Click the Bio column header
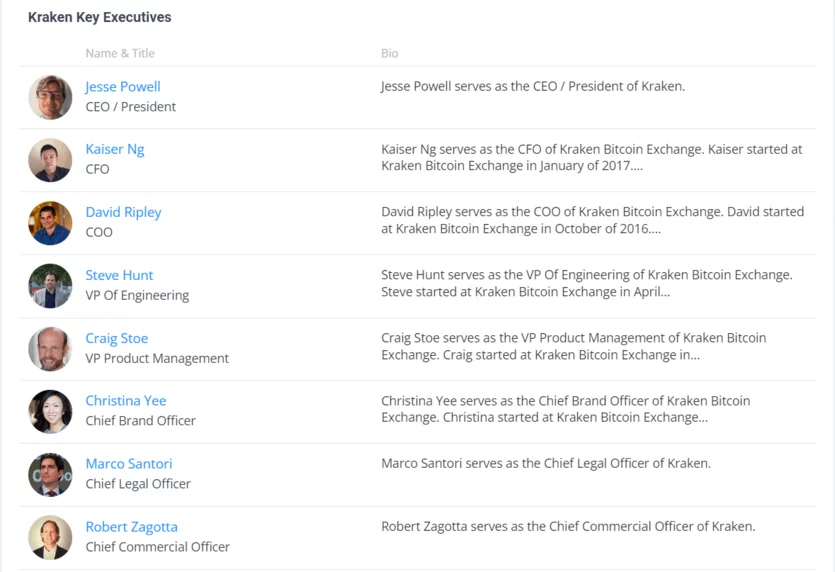The height and width of the screenshot is (572, 835). tap(389, 53)
